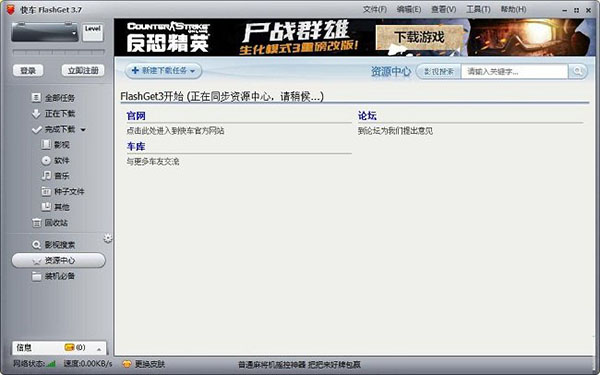This screenshot has width=600, height=375.
Task: Open the 影视搜索 search type selector
Action: 439,72
